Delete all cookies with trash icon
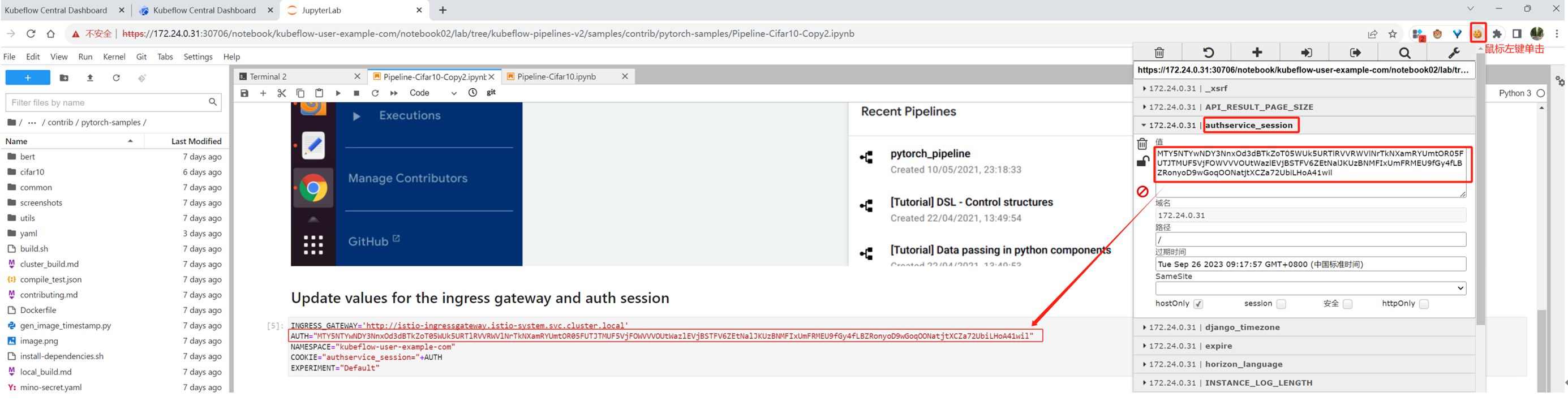The height and width of the screenshot is (401, 1568). pyautogui.click(x=1159, y=53)
